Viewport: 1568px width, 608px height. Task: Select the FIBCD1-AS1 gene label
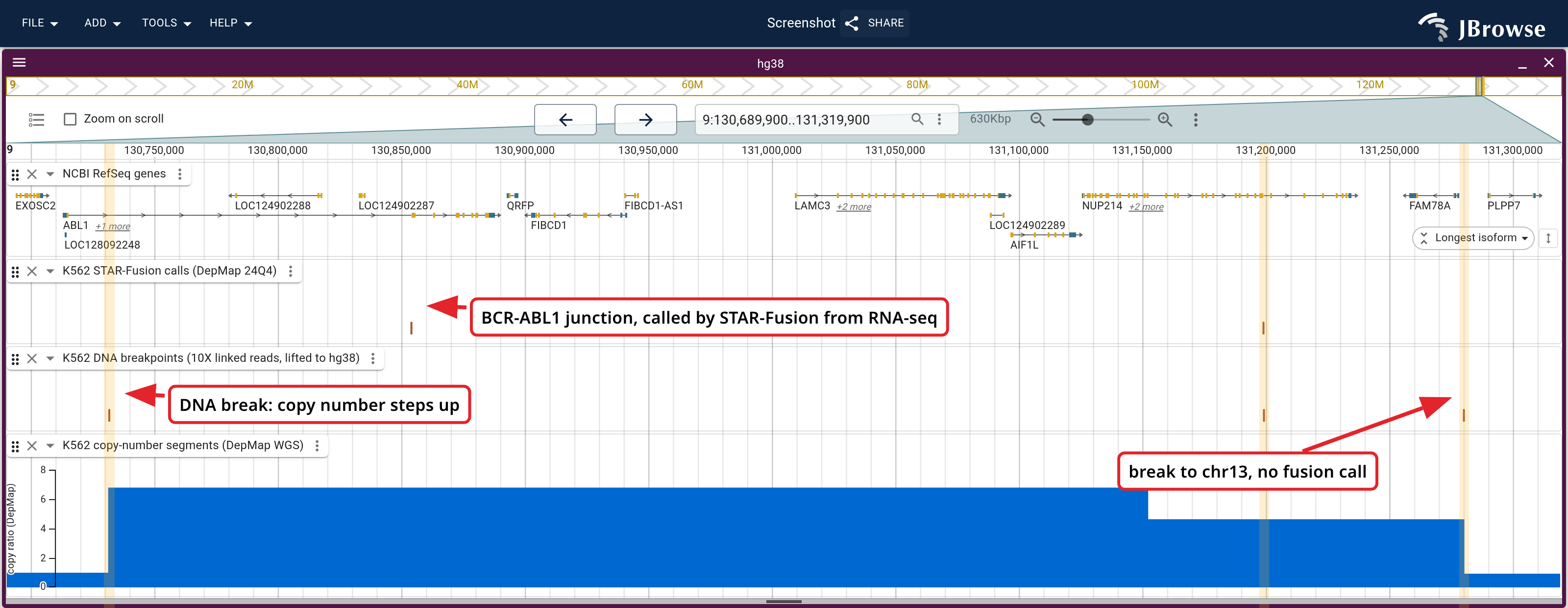point(653,206)
